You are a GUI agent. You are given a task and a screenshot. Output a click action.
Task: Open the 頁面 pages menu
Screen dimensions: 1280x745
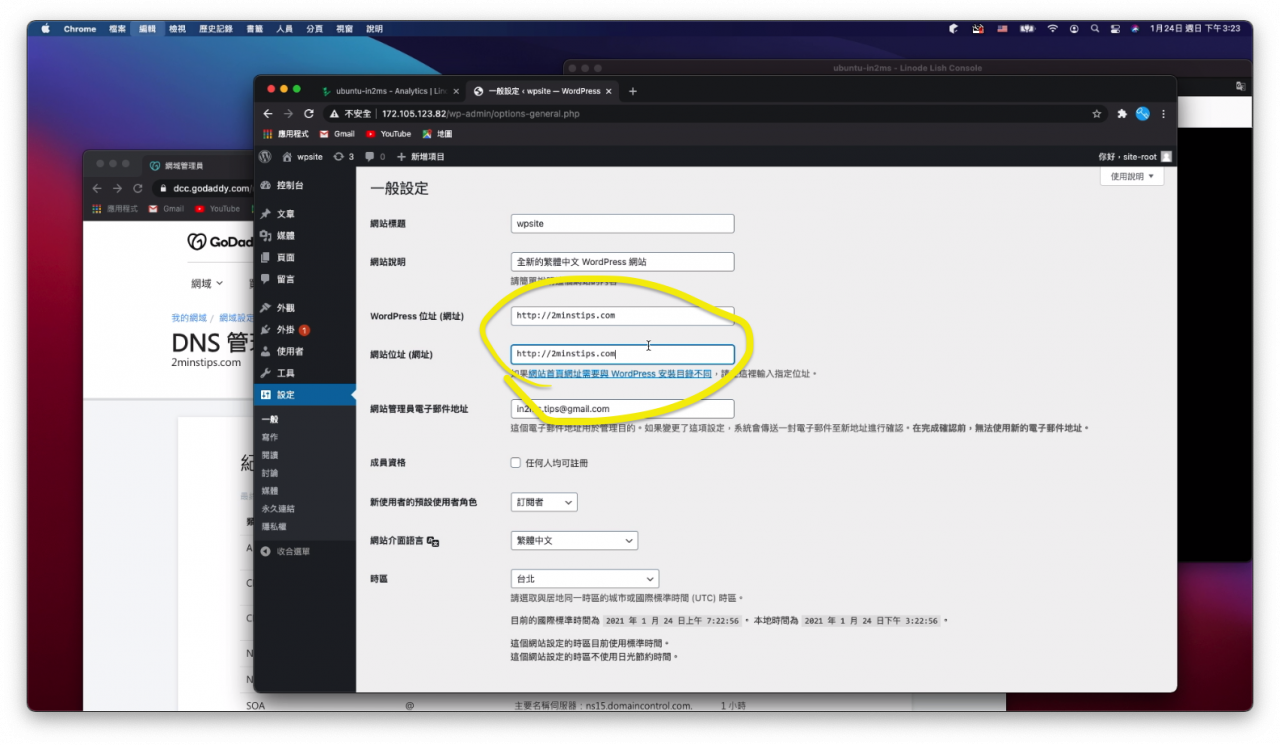304,258
